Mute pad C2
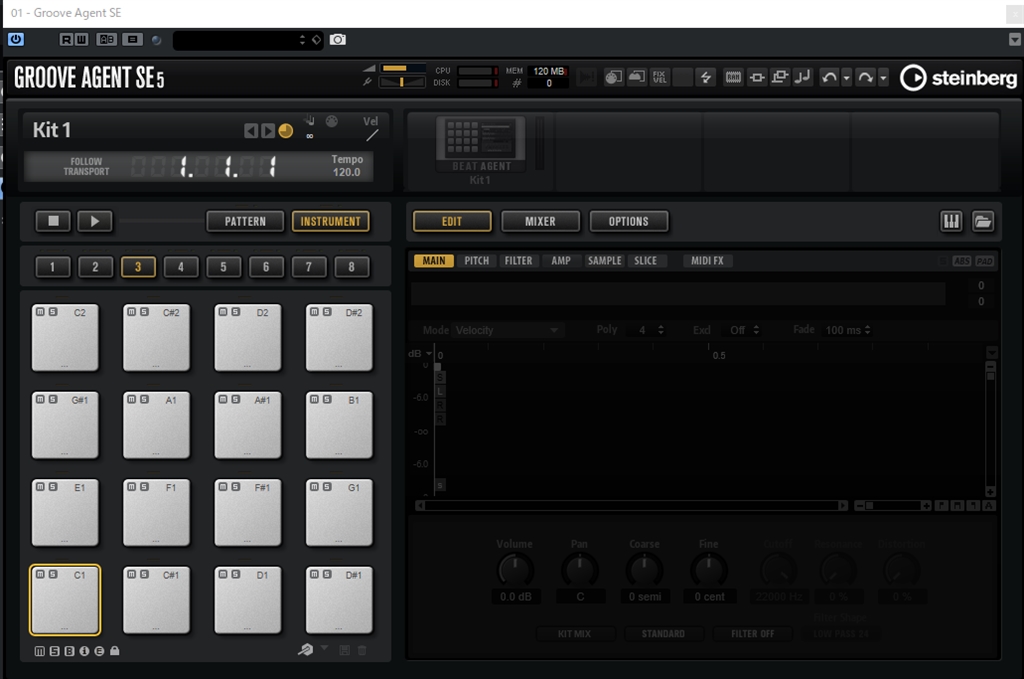 tap(40, 312)
